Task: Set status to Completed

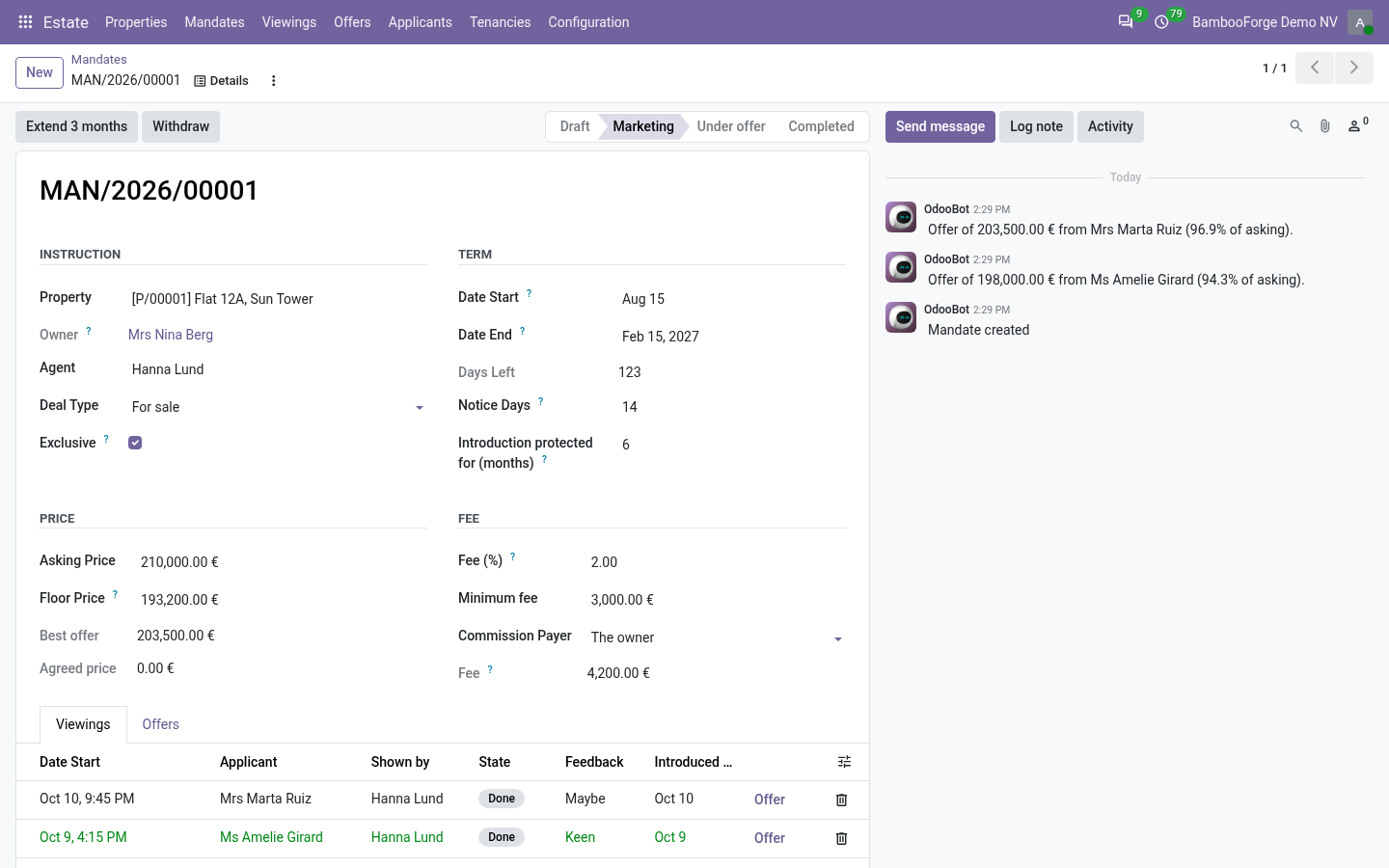Action: click(821, 126)
